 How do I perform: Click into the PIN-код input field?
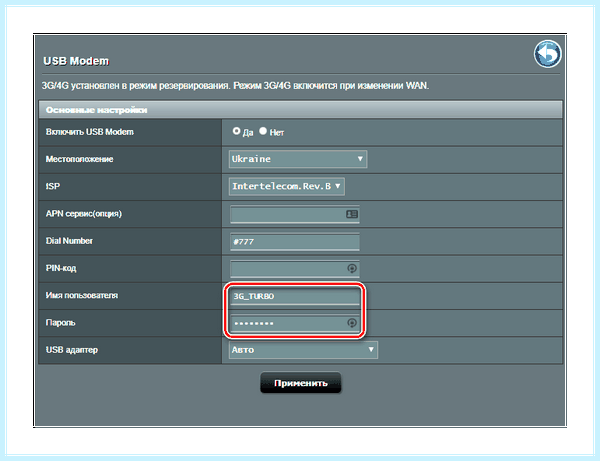(x=295, y=269)
